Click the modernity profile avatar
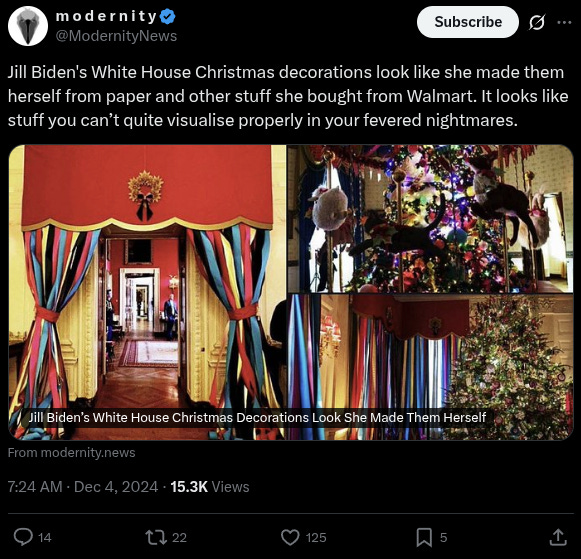Viewport: 581px width, 559px height. tap(28, 26)
